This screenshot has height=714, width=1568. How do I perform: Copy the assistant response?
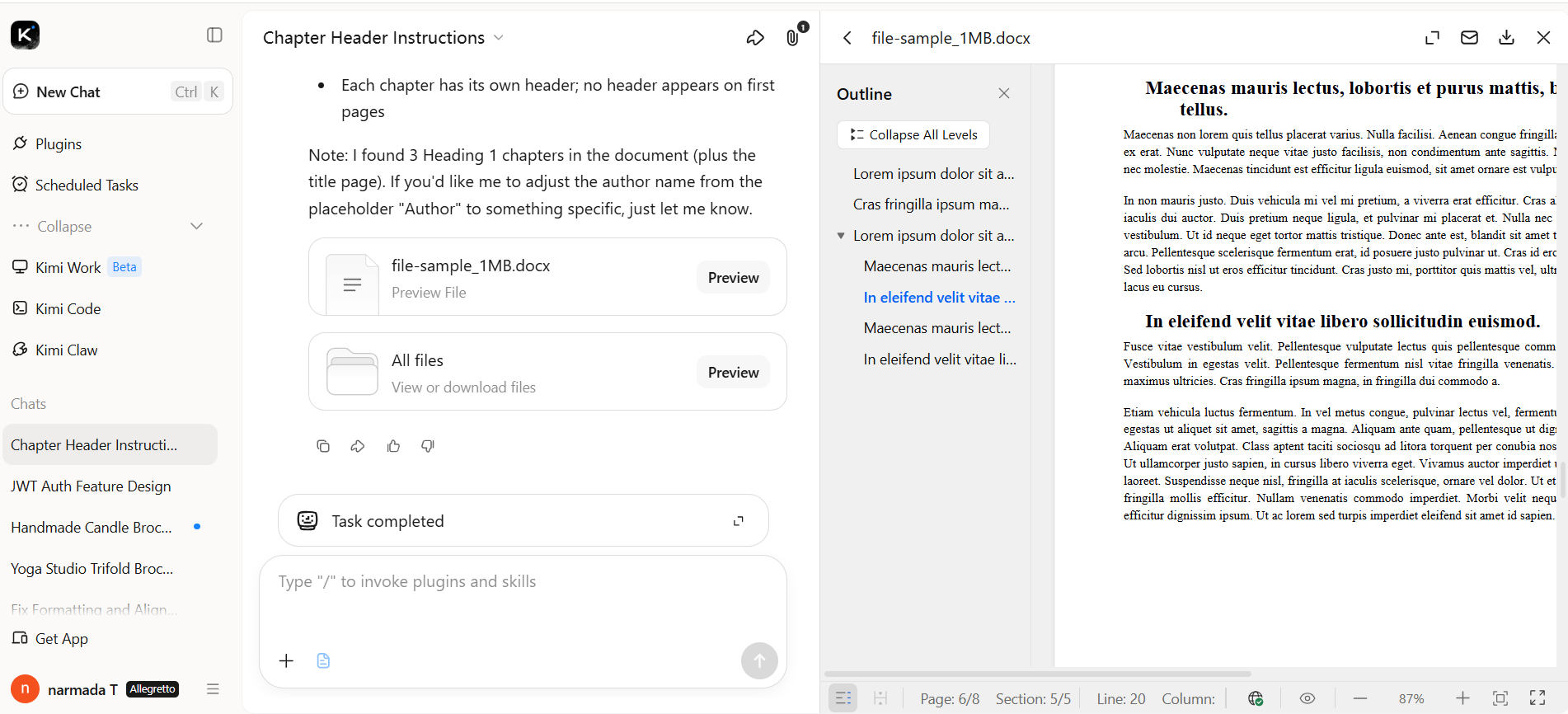click(x=323, y=446)
